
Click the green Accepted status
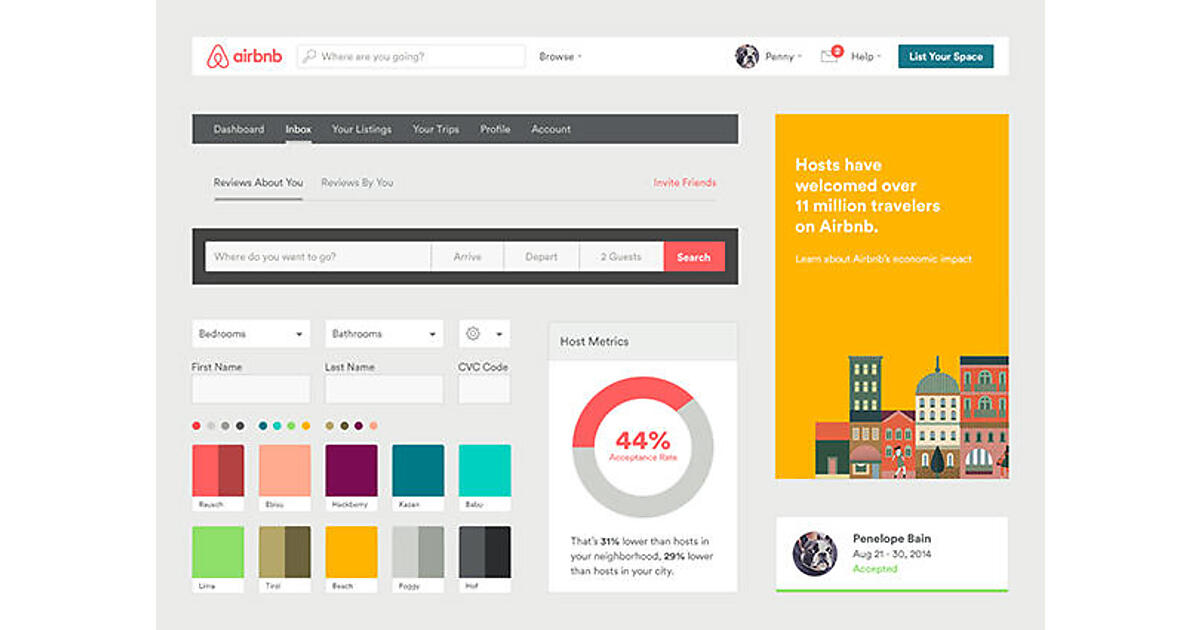click(x=875, y=568)
